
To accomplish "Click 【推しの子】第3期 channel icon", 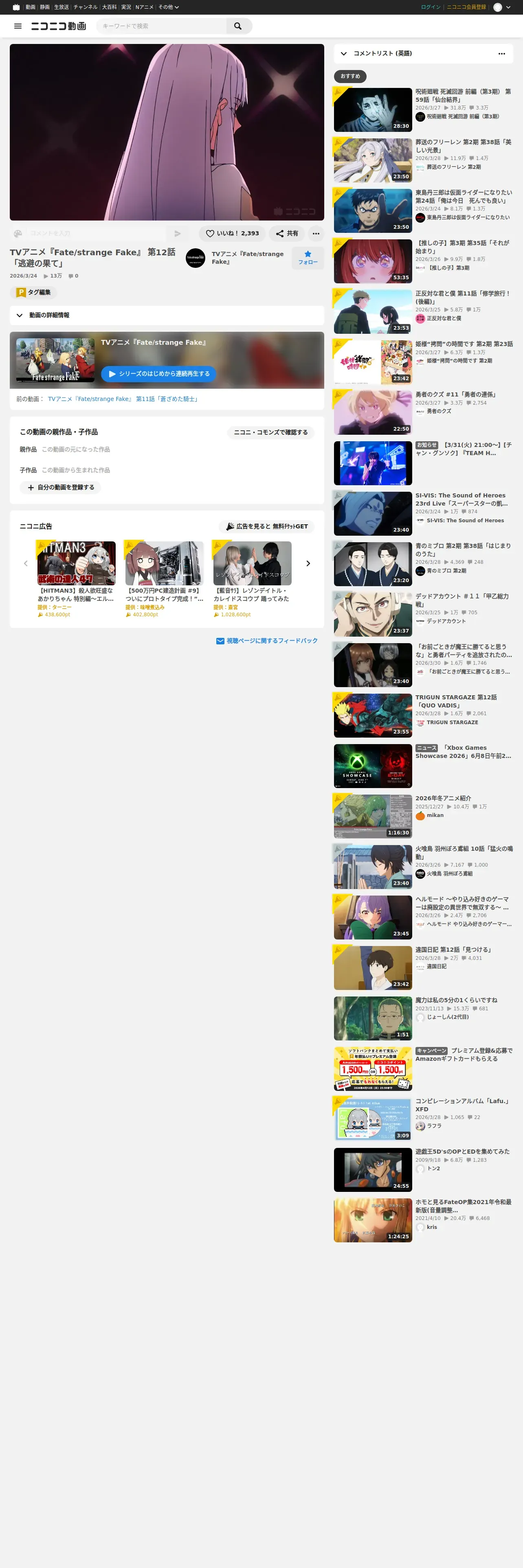I will [420, 268].
